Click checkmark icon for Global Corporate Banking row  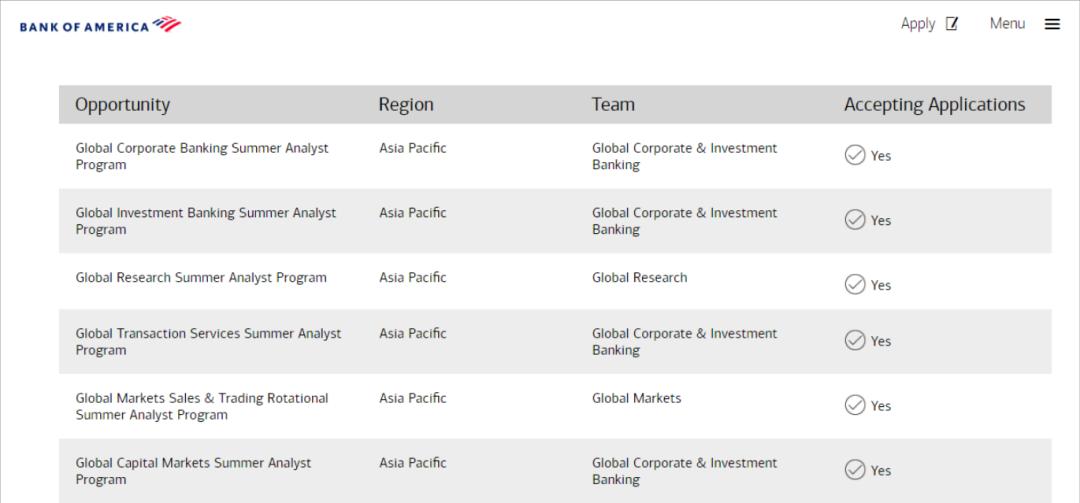(x=855, y=155)
